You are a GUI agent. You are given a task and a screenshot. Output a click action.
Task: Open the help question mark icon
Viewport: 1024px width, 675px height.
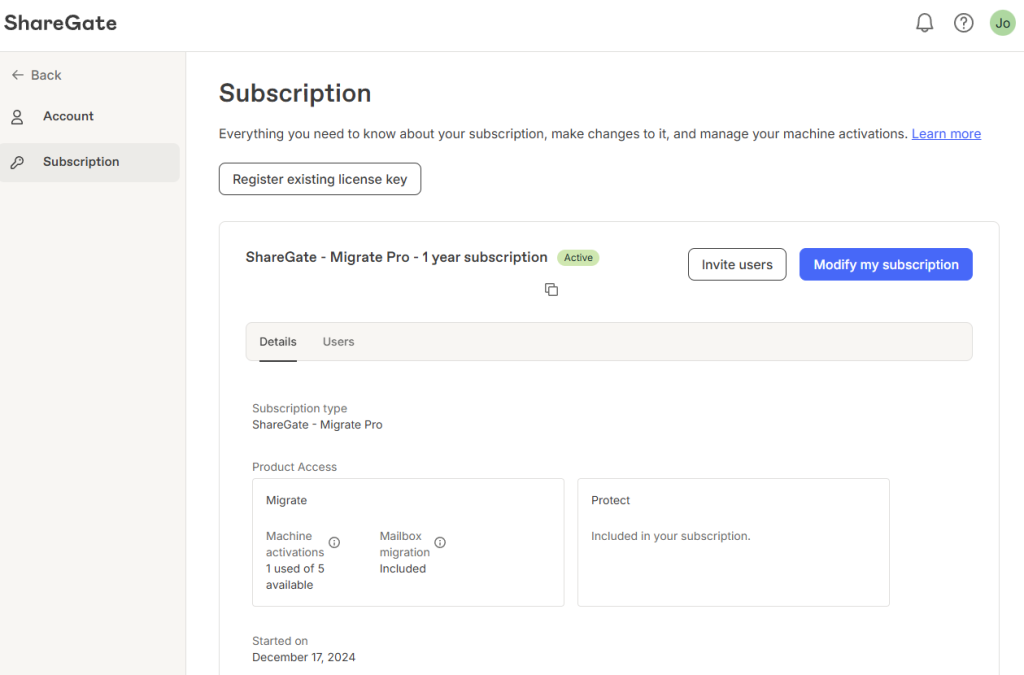coord(963,23)
